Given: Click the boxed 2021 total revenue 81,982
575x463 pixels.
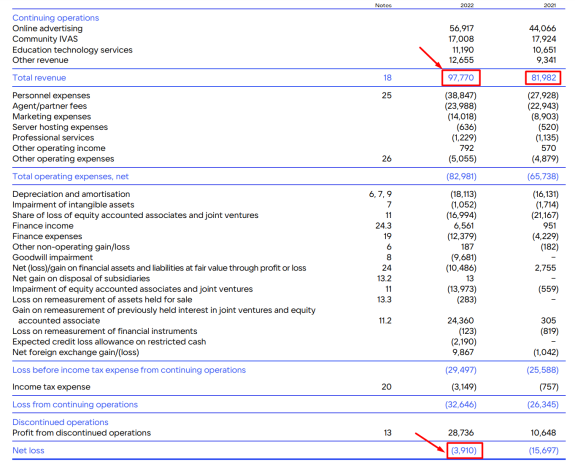Looking at the screenshot, I should [x=543, y=78].
